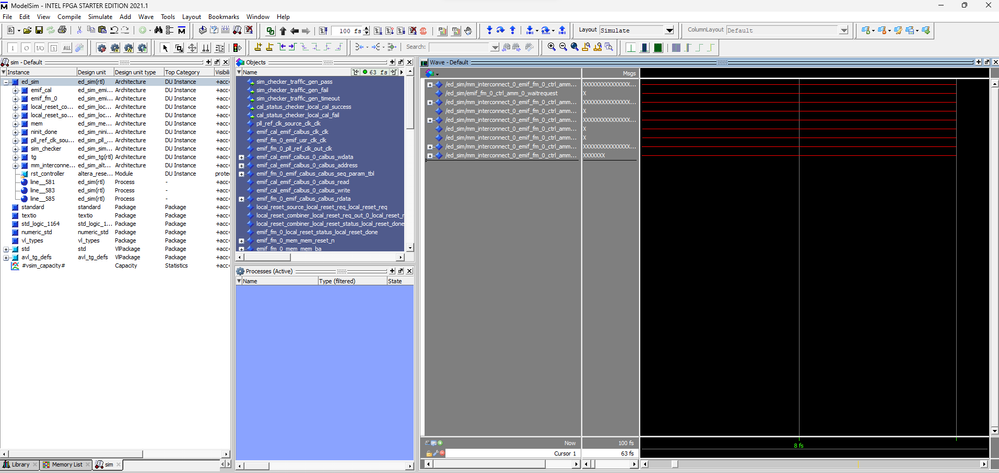Select the arrow pointer Select Mode tool
Screen dimensions: 999x473
point(165,47)
